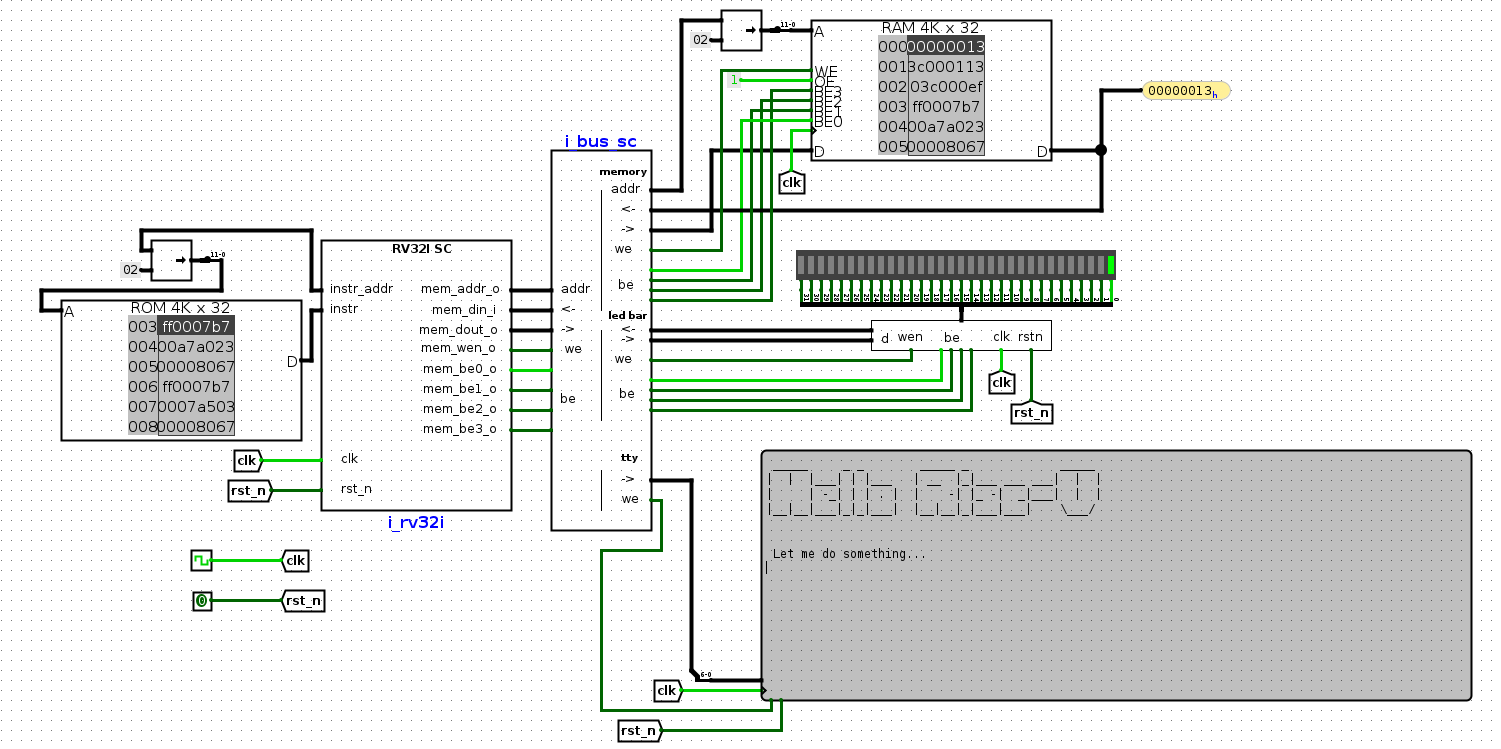The height and width of the screenshot is (749, 1501).
Task: Select the rst_n tunnel under the LED register
Action: click(1031, 412)
